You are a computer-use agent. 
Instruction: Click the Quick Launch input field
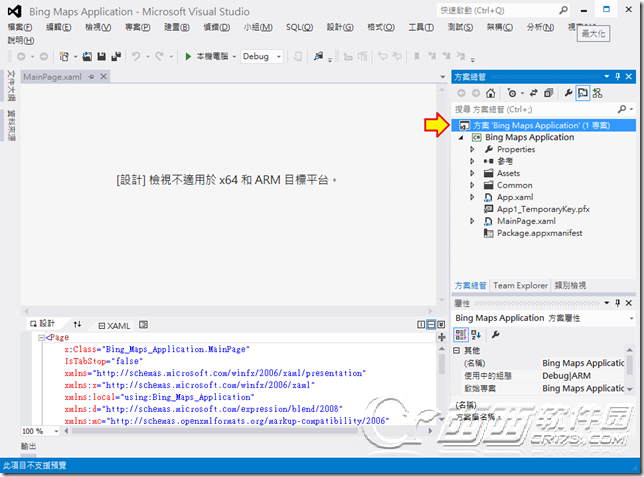pos(498,10)
